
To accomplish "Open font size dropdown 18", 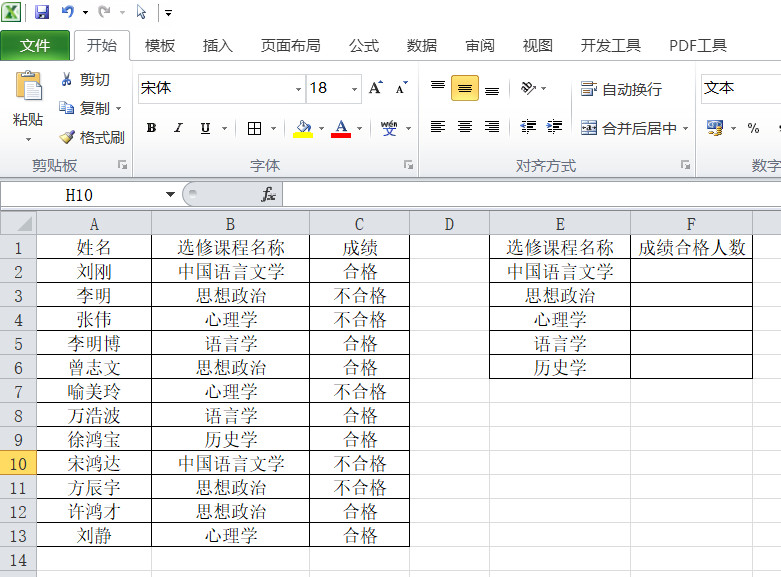I will coord(354,89).
